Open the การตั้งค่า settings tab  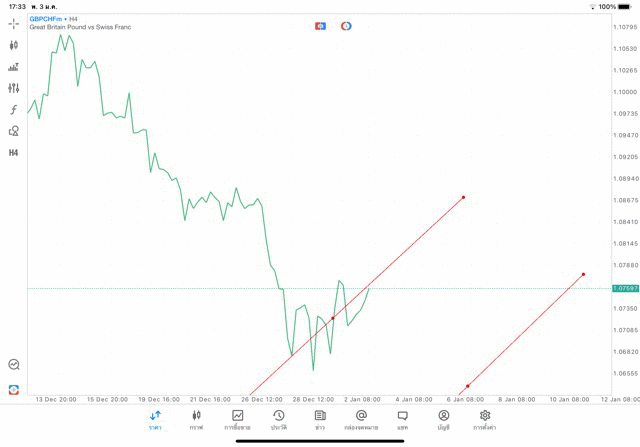(485, 420)
